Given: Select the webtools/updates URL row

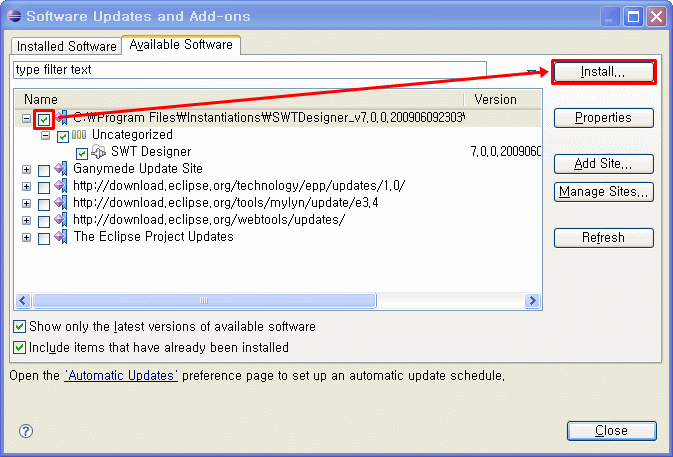Looking at the screenshot, I should click(209, 220).
